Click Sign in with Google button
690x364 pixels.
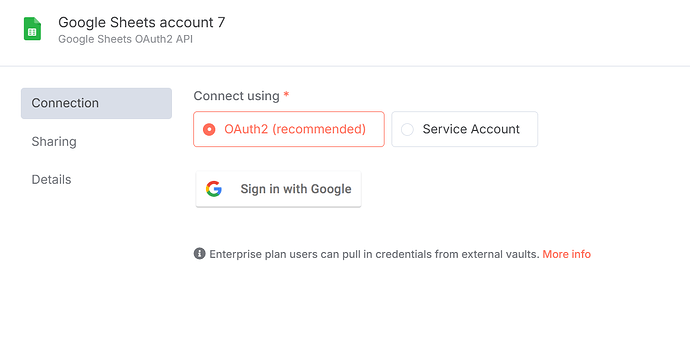[279, 189]
